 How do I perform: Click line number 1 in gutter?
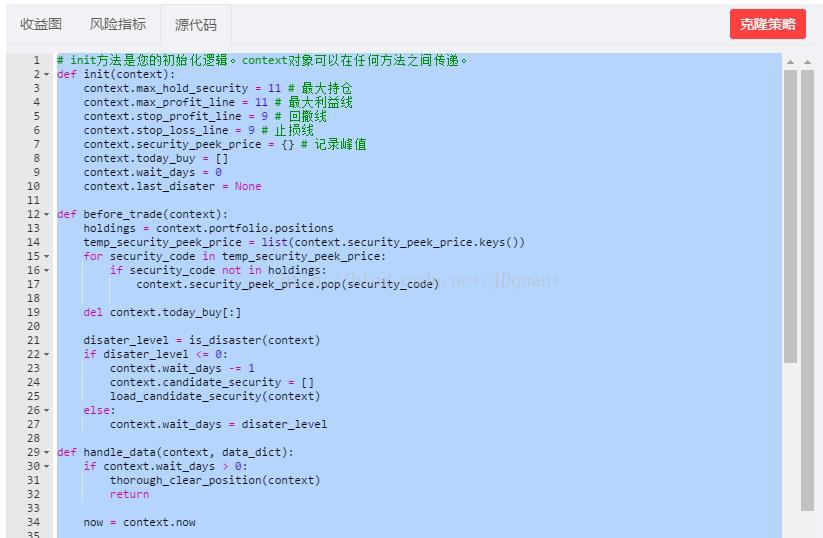coord(37,60)
